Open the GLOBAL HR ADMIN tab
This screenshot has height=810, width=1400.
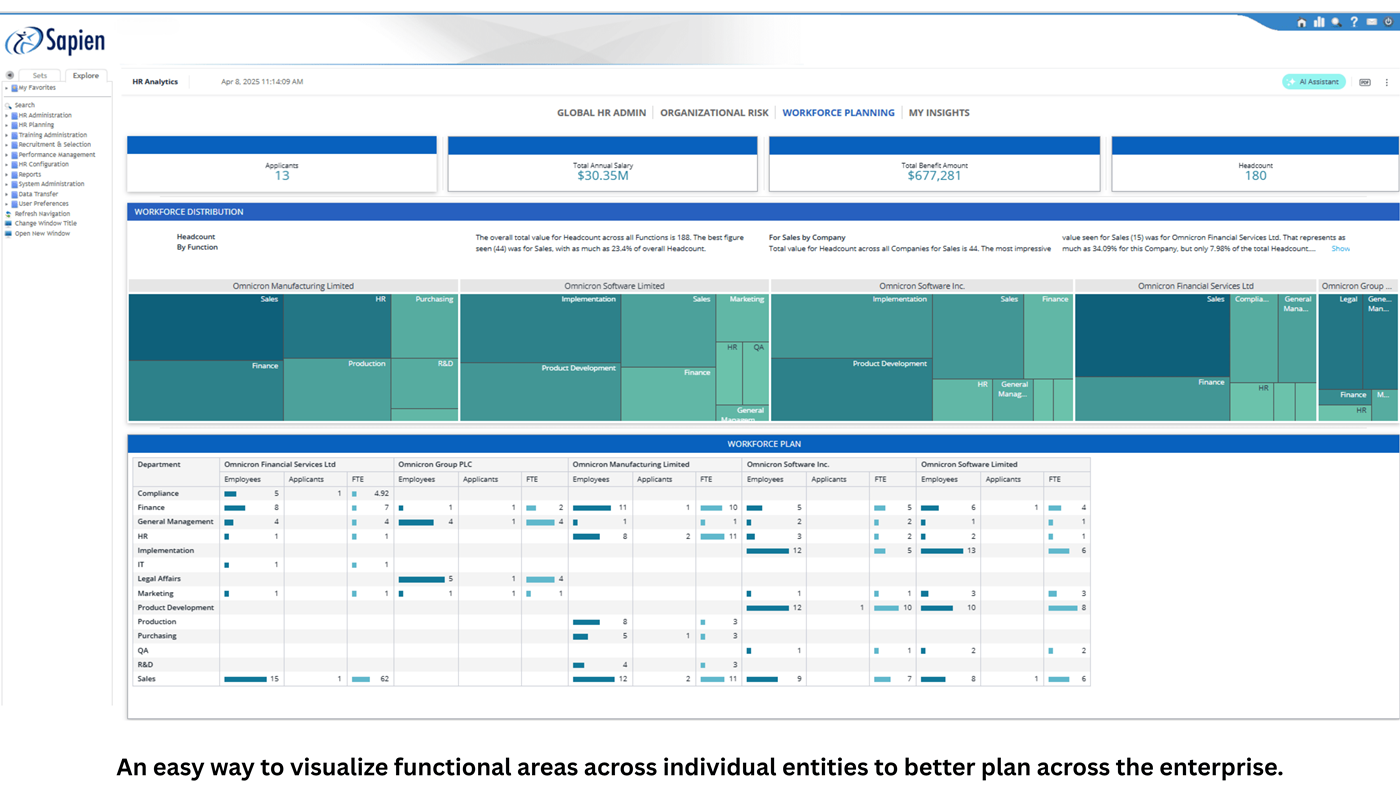click(x=601, y=113)
